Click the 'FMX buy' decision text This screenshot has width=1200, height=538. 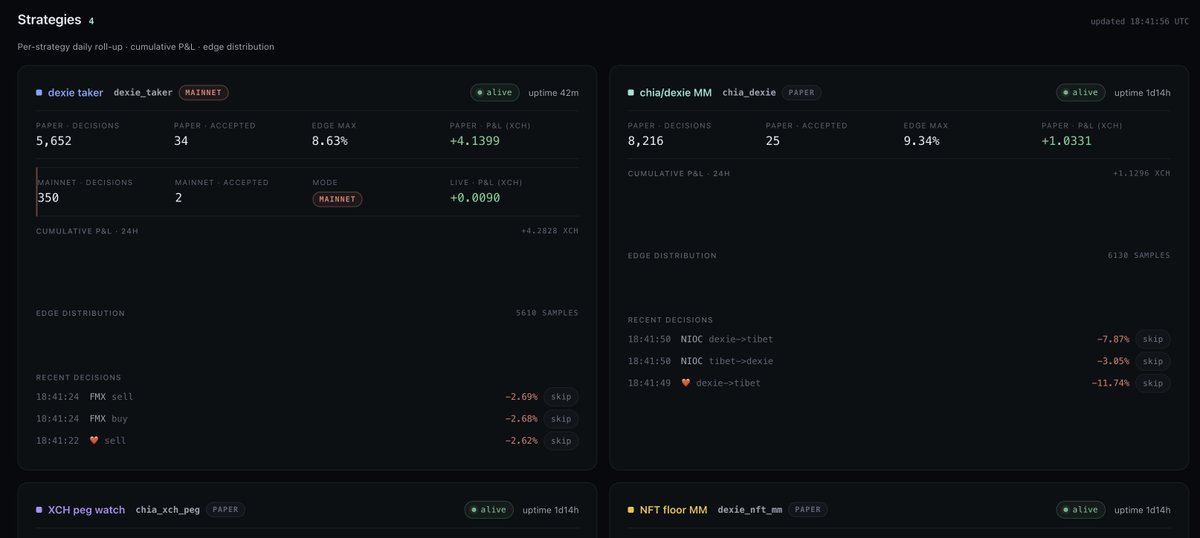[109, 419]
